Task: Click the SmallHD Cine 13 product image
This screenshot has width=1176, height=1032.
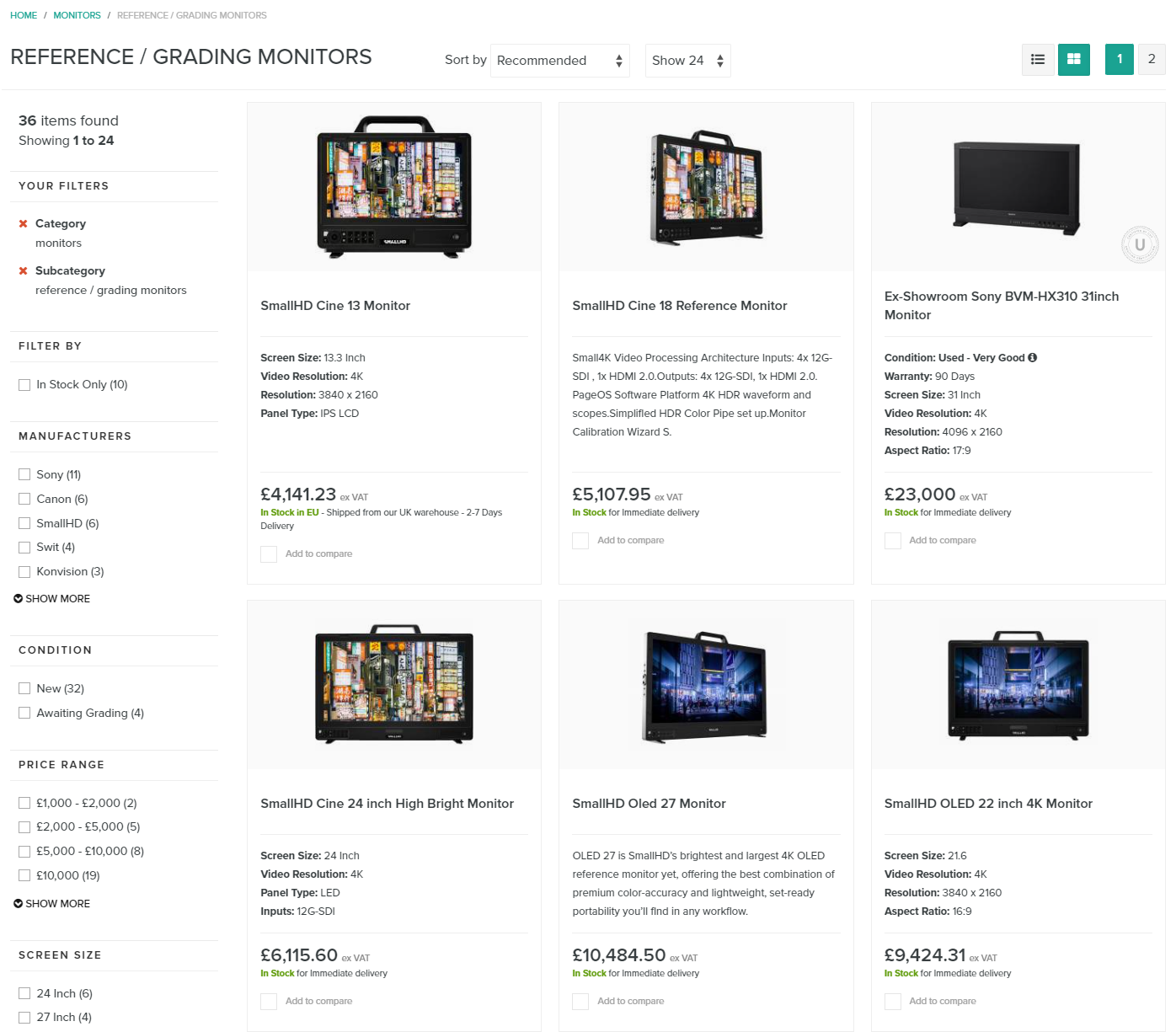Action: pos(394,186)
